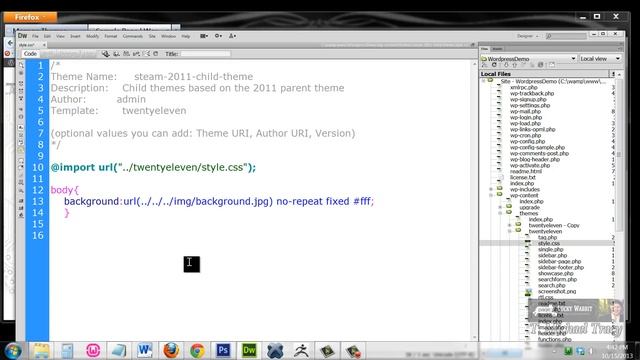Open the Window menu
640x360 pixels.
point(168,36)
